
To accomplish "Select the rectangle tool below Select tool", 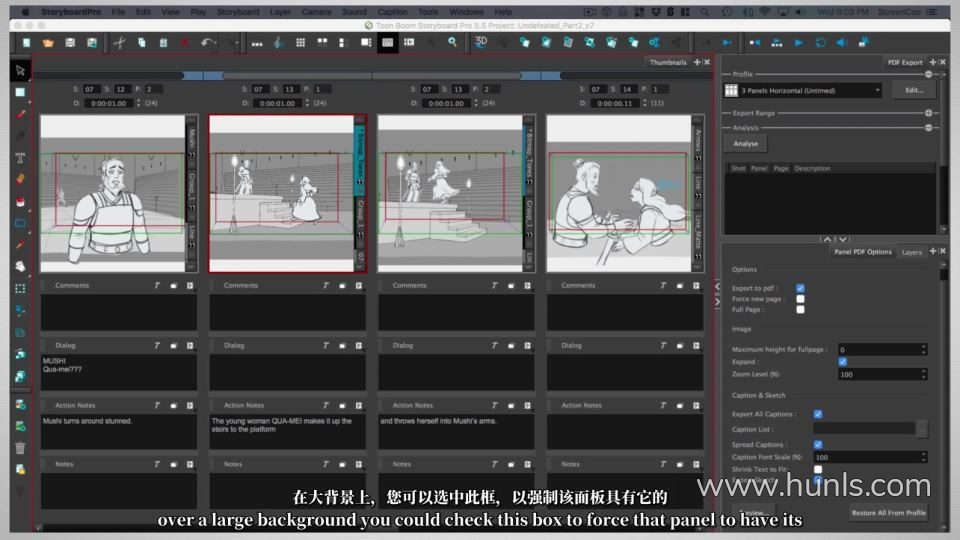I will (x=20, y=92).
